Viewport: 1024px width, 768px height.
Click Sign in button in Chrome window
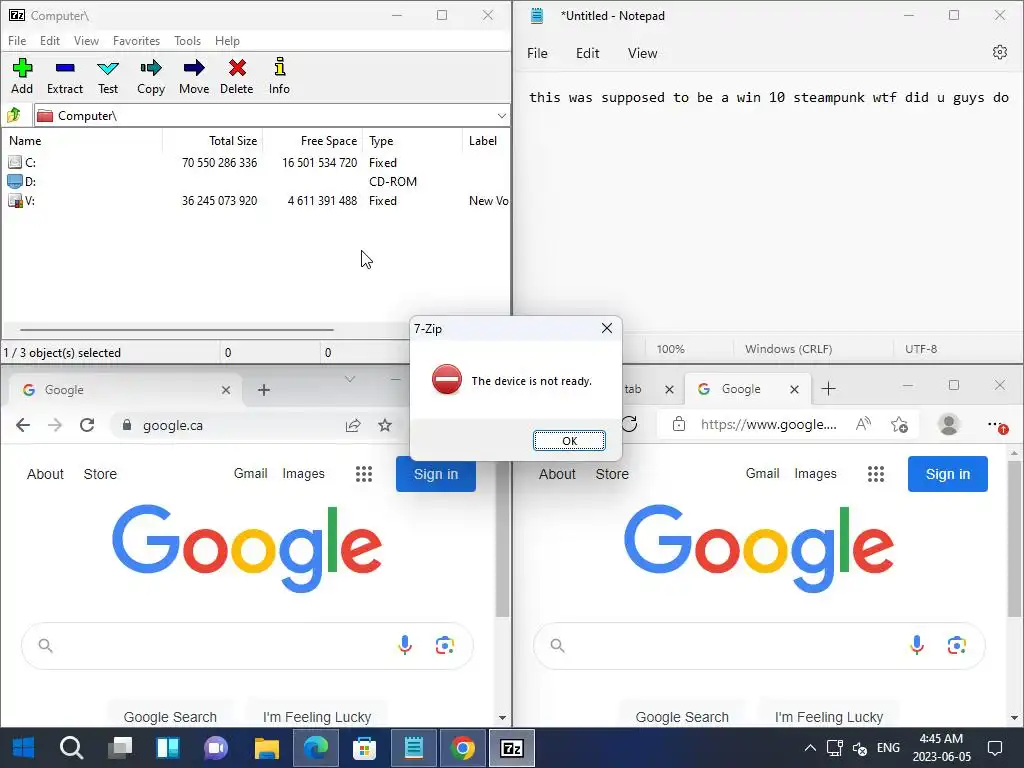436,474
